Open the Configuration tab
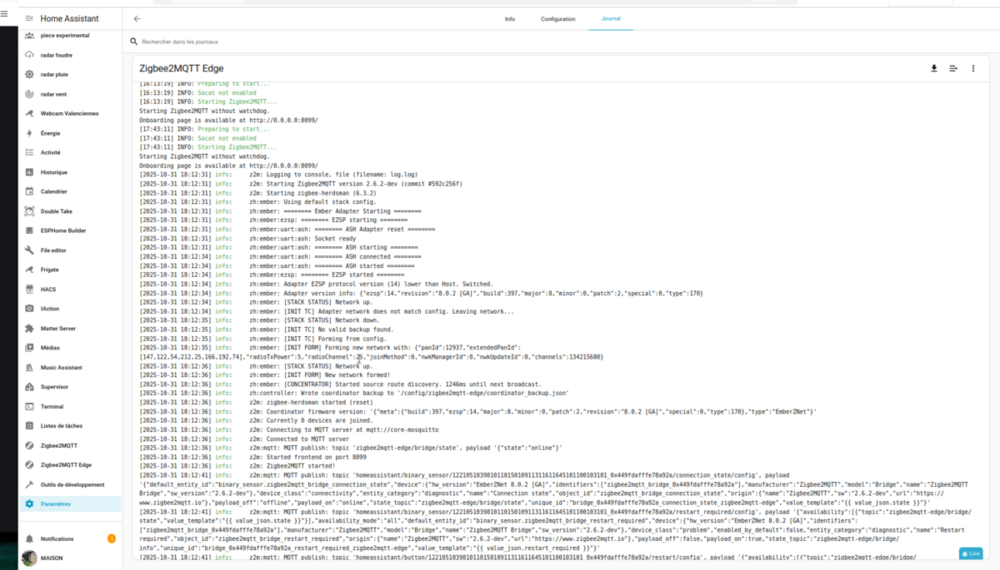1000x570 pixels. (x=558, y=19)
